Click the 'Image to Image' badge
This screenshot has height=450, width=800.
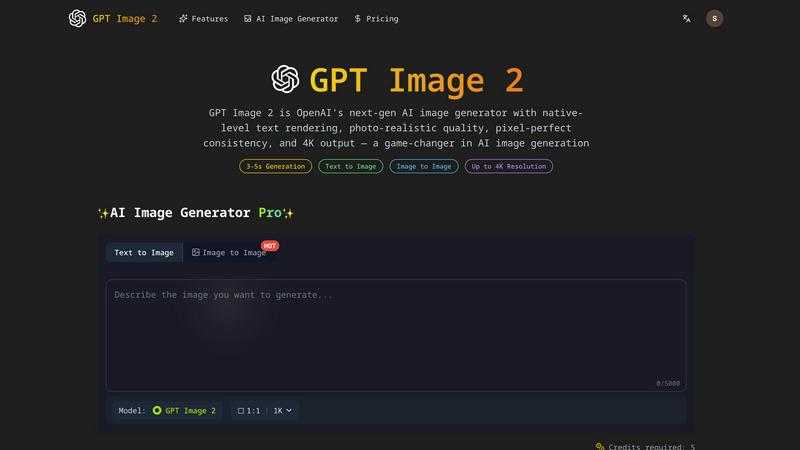pyautogui.click(x=424, y=166)
